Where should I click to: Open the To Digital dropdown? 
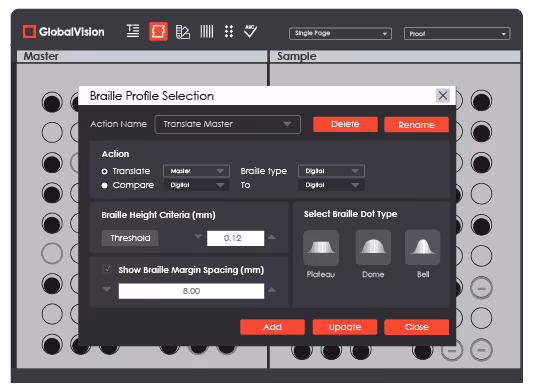331,185
